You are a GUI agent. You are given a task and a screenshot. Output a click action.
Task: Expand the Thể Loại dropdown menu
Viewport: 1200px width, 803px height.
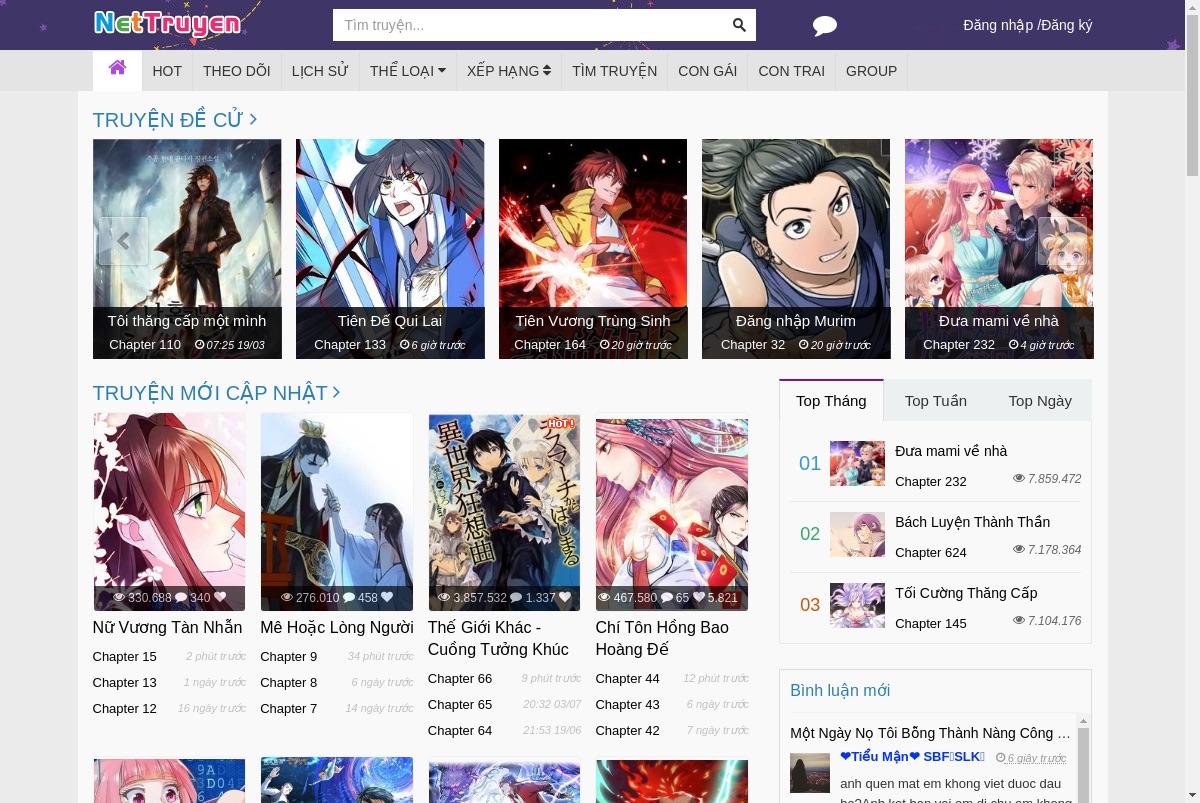[408, 71]
